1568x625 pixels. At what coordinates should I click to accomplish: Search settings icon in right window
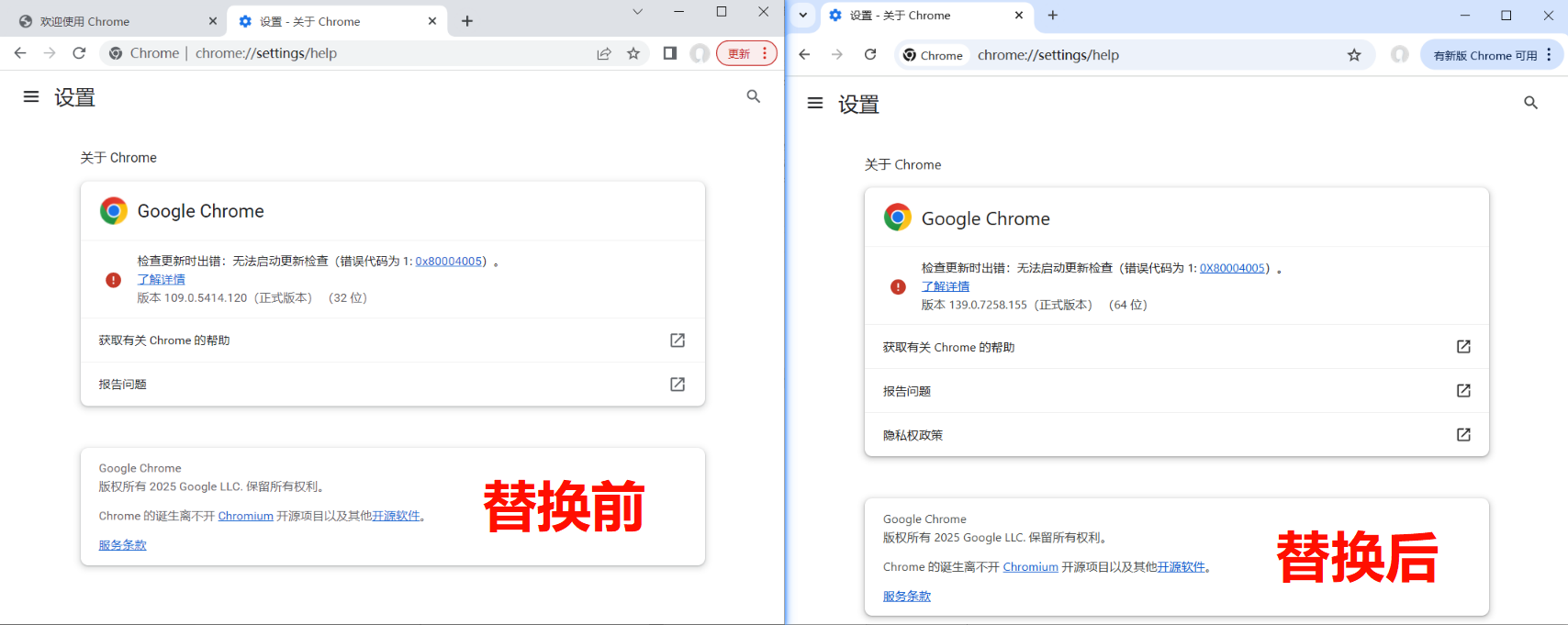tap(1531, 103)
